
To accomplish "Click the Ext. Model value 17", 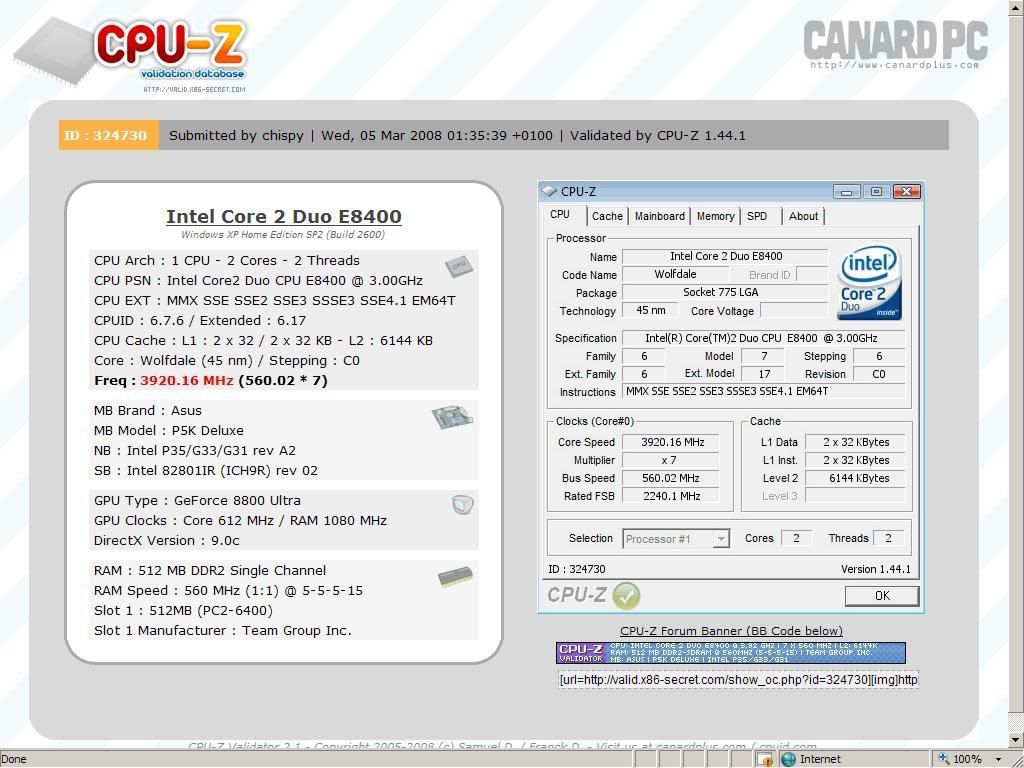I will (x=764, y=374).
